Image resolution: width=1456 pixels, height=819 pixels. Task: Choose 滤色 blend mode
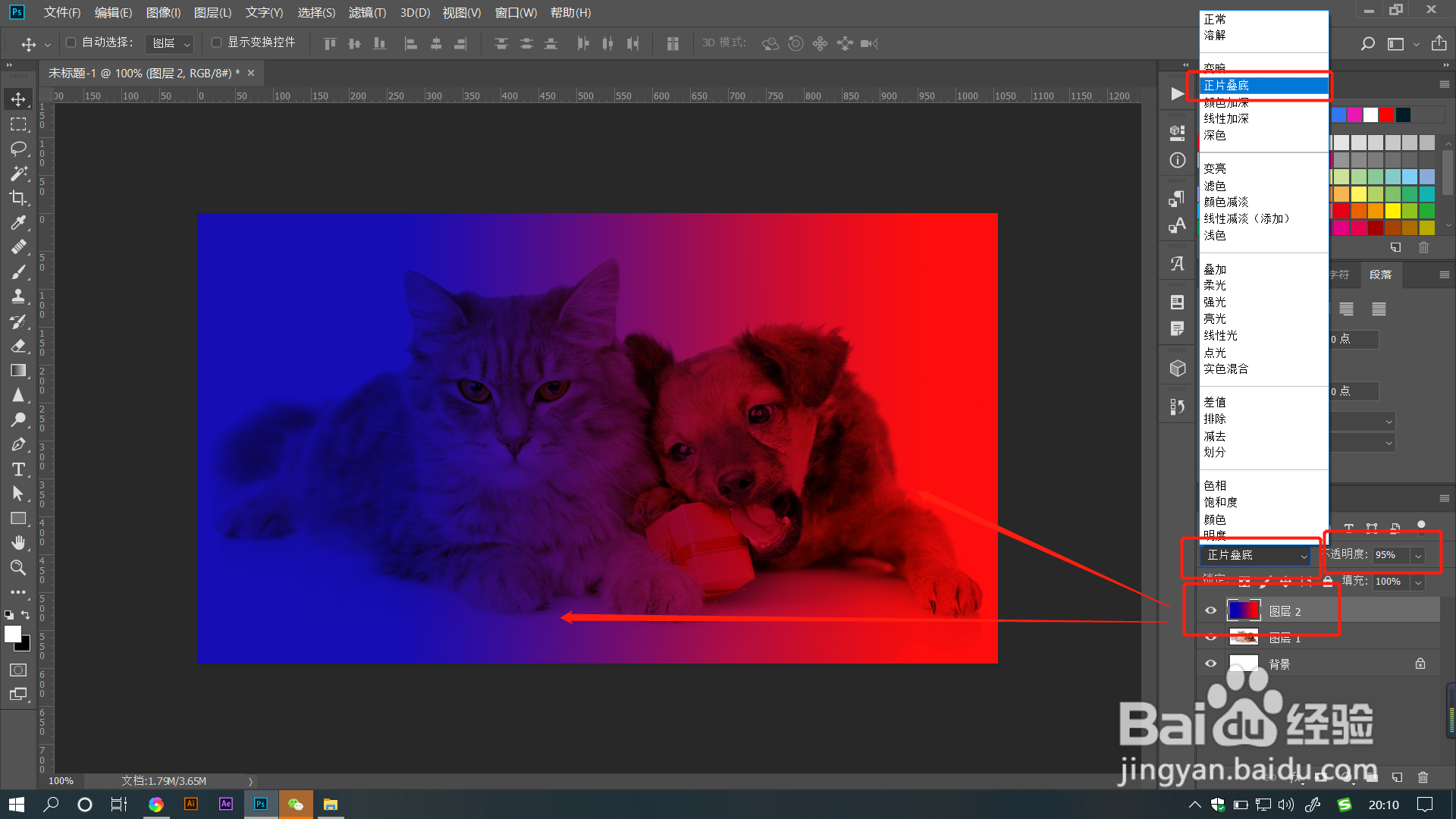tap(1215, 186)
